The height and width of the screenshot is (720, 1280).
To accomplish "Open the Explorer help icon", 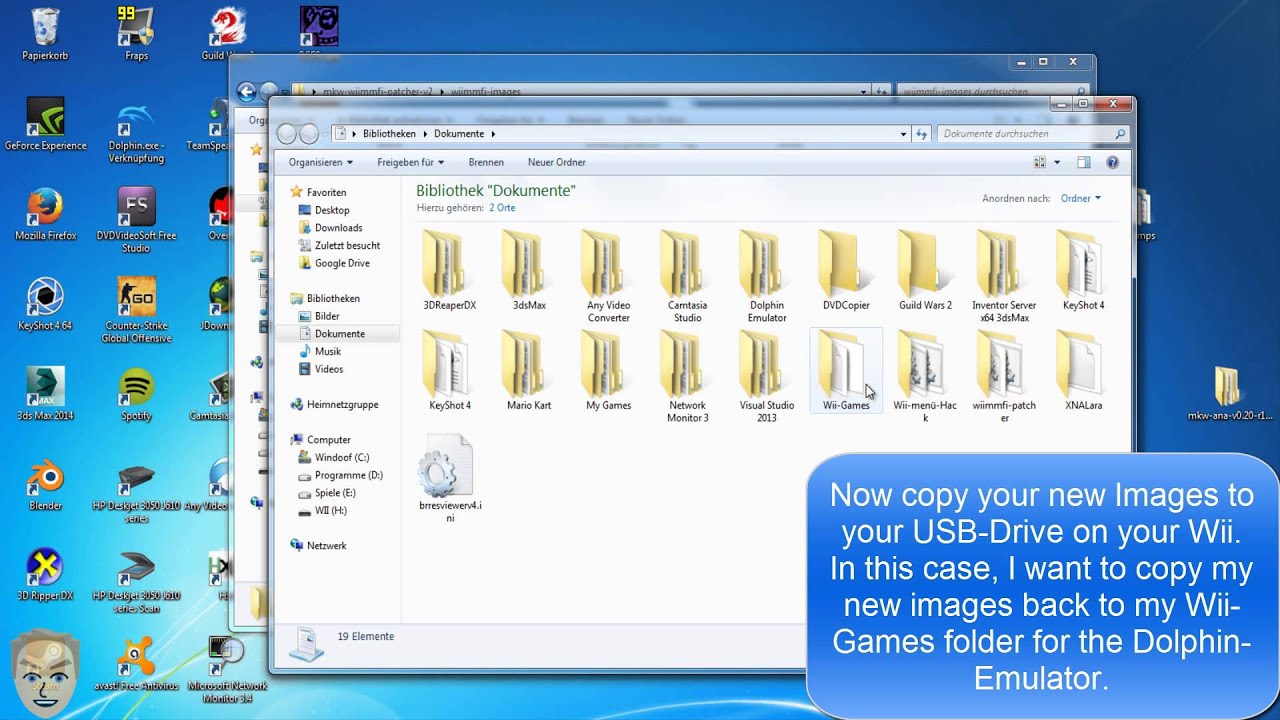I will pos(1112,162).
